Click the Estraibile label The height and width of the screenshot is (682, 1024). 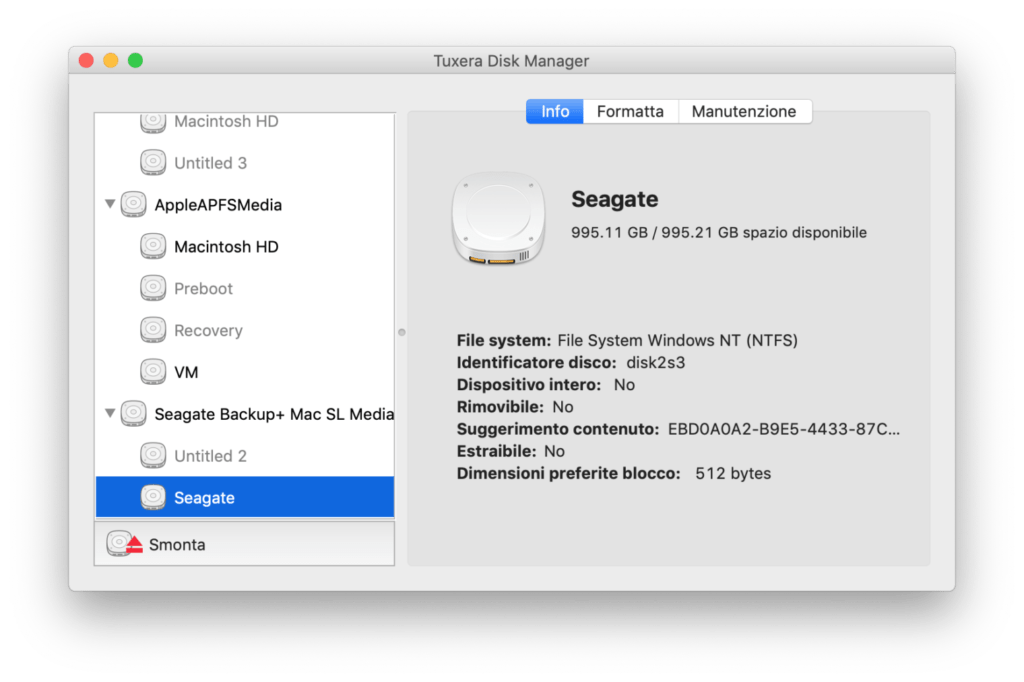(496, 451)
